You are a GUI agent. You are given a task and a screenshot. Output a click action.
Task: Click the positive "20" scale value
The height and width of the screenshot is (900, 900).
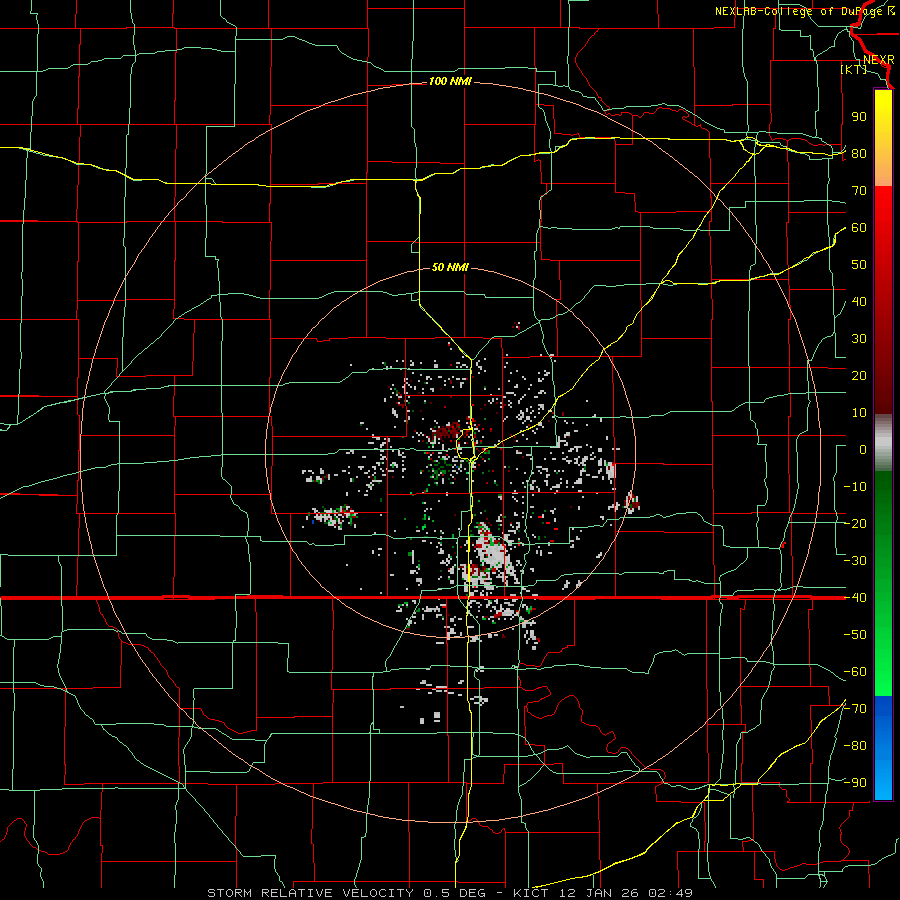coord(859,376)
